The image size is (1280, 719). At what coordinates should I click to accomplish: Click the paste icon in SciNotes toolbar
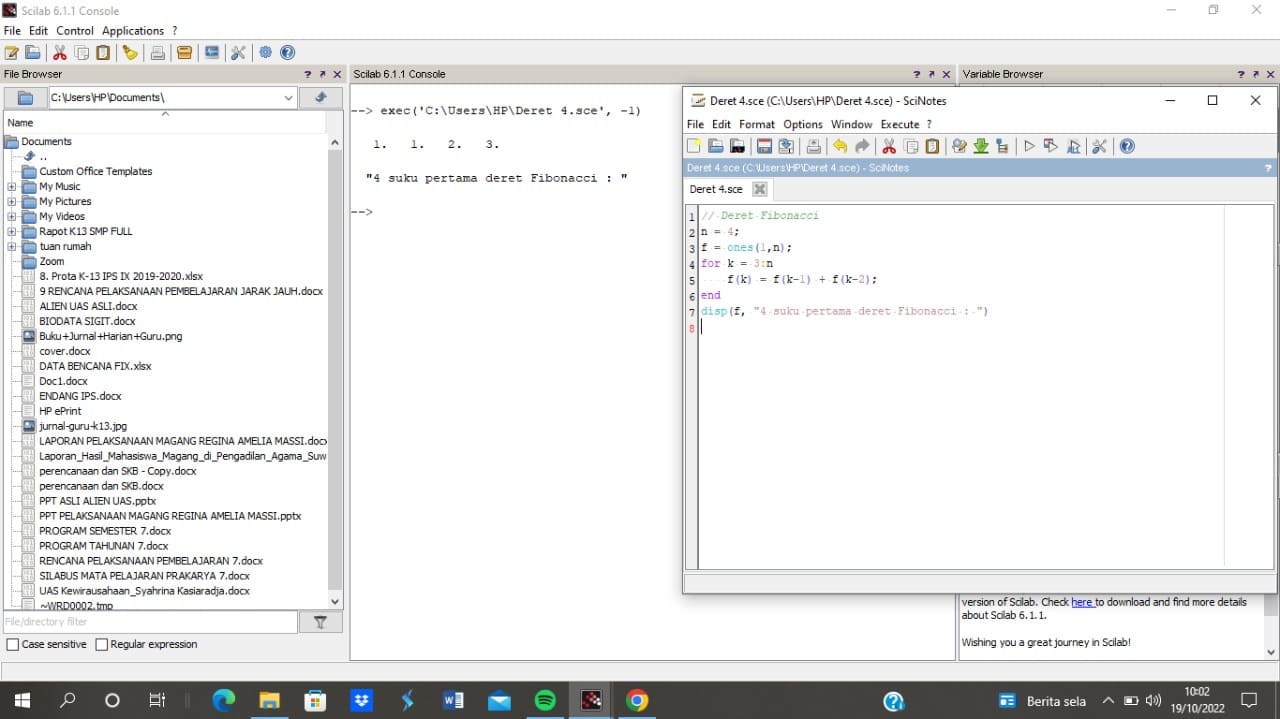932,146
